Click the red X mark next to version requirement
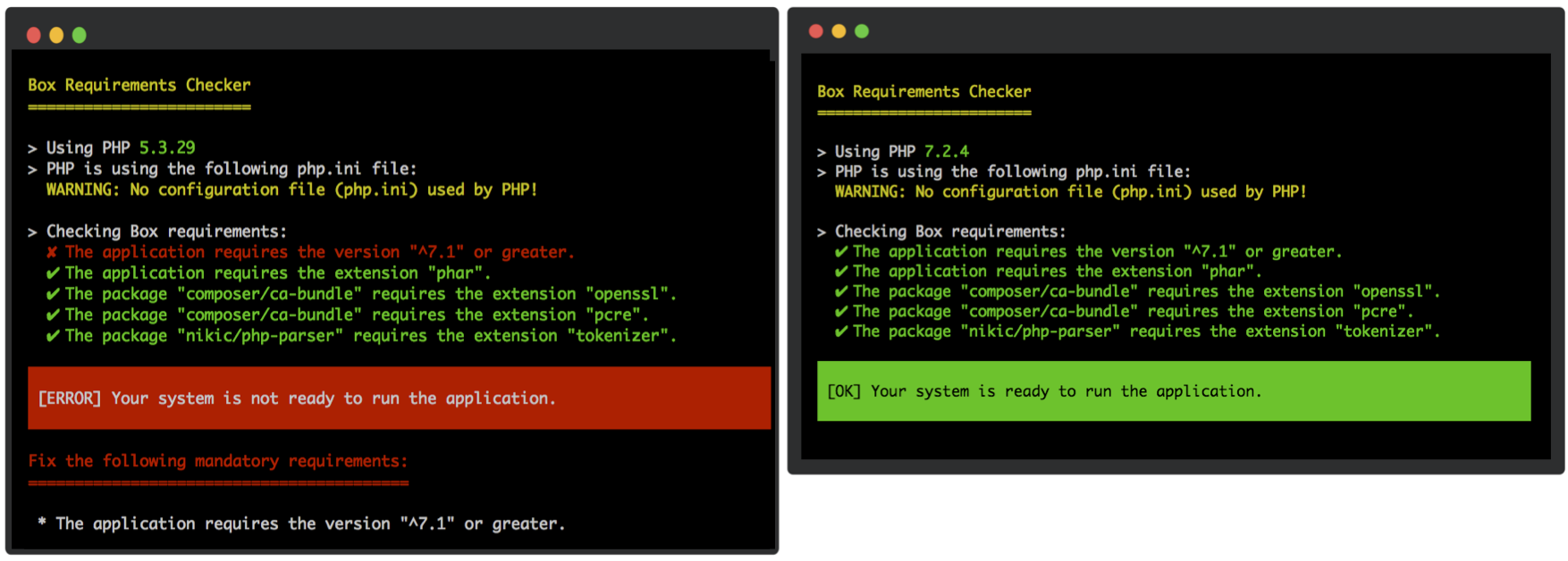The image size is (1568, 561). (52, 252)
